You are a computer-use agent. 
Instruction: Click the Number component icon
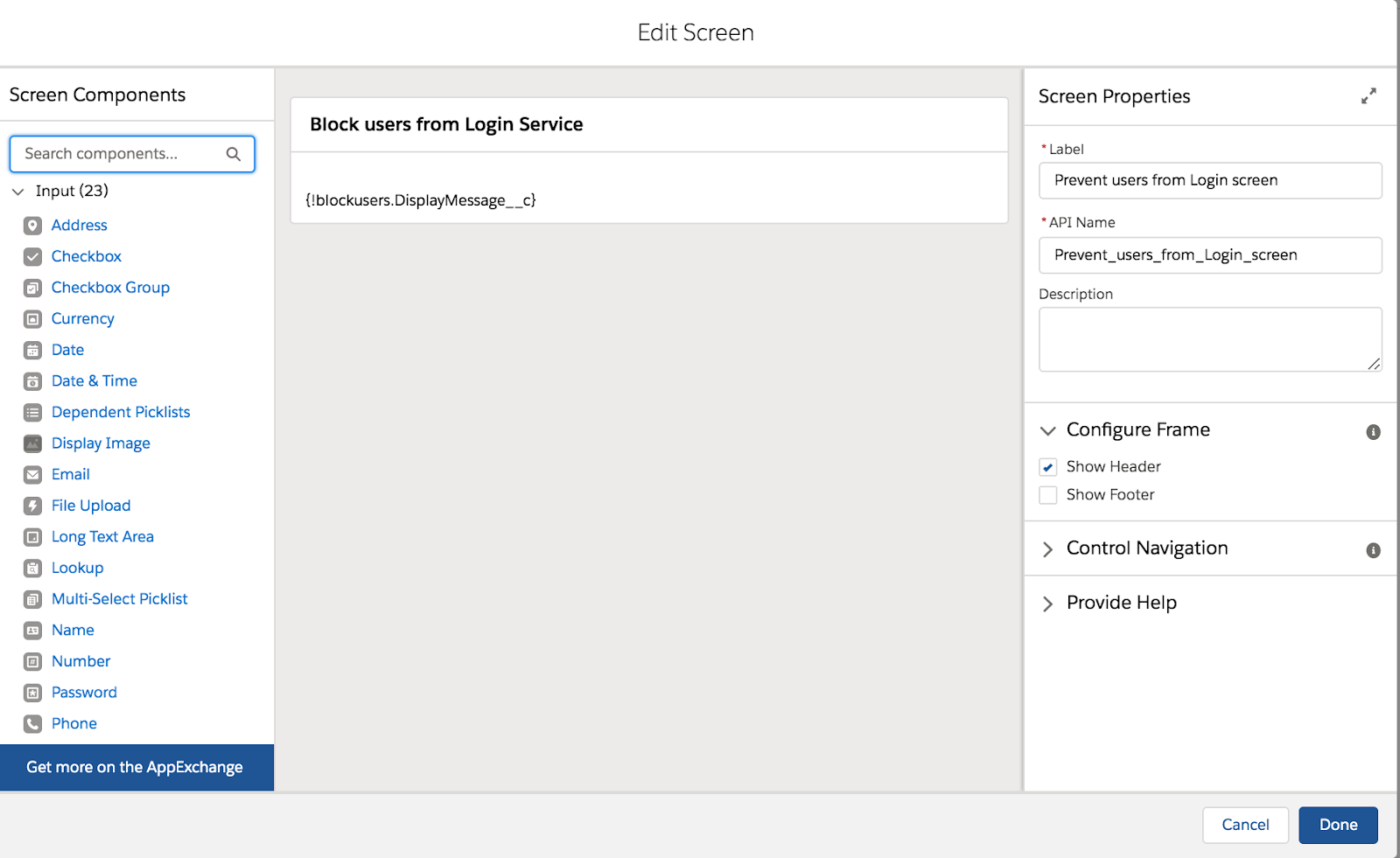[x=32, y=662]
